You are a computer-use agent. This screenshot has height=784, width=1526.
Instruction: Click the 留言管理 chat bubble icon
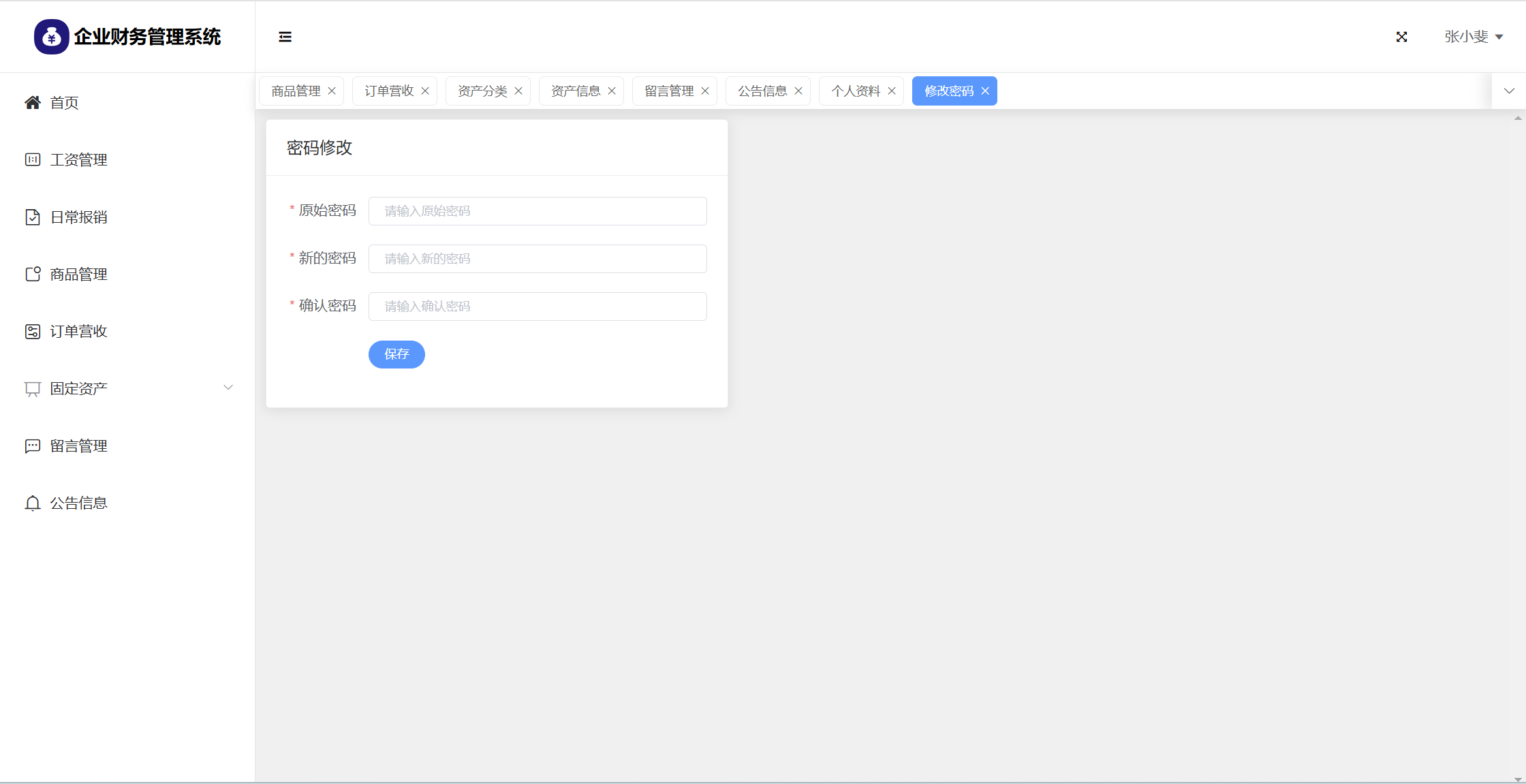33,446
